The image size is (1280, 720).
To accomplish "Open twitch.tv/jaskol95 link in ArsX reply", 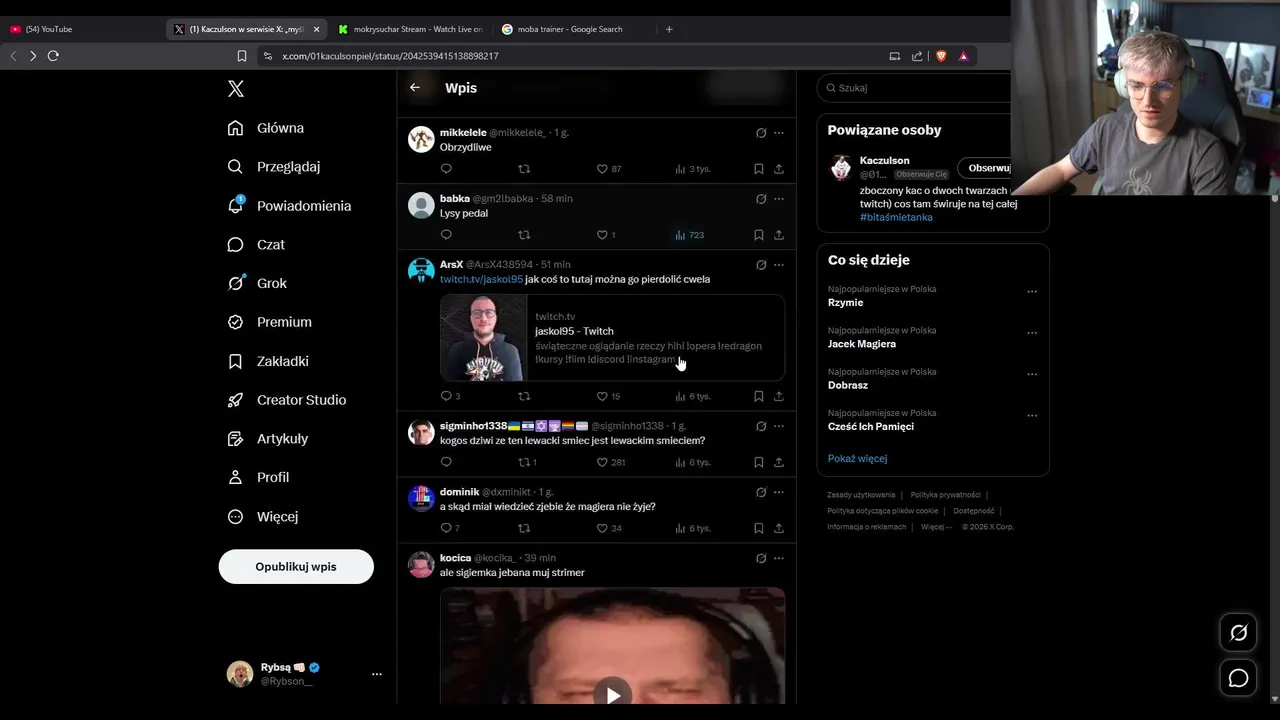I will click(481, 279).
